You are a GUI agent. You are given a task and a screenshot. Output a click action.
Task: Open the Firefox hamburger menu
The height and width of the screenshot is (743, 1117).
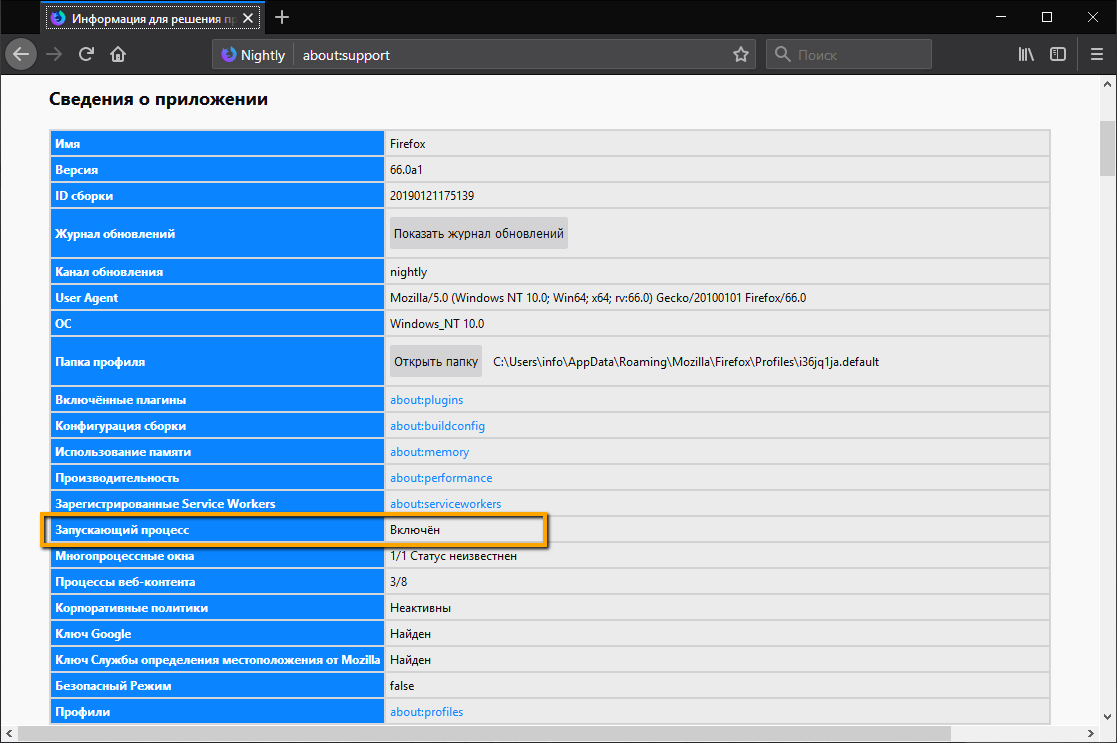click(x=1096, y=54)
